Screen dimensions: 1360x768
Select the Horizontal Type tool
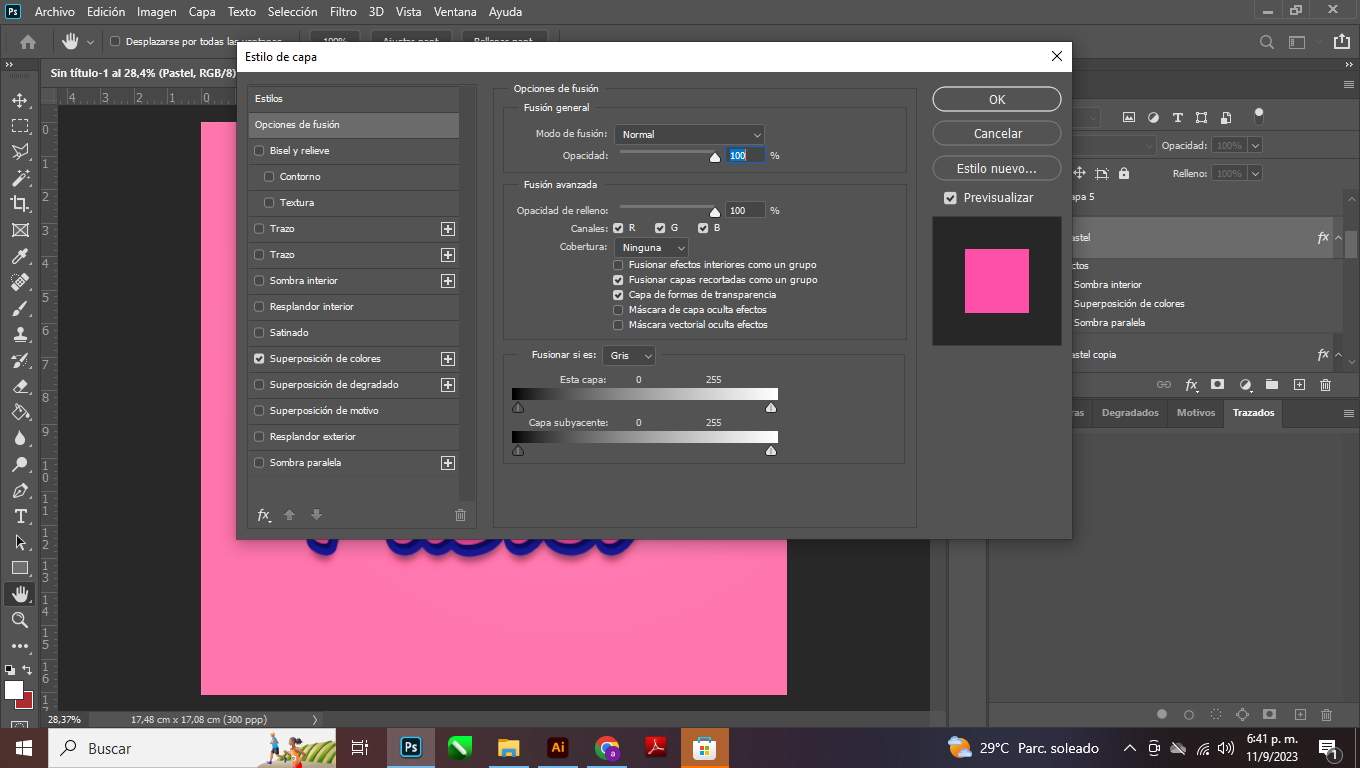tap(20, 516)
